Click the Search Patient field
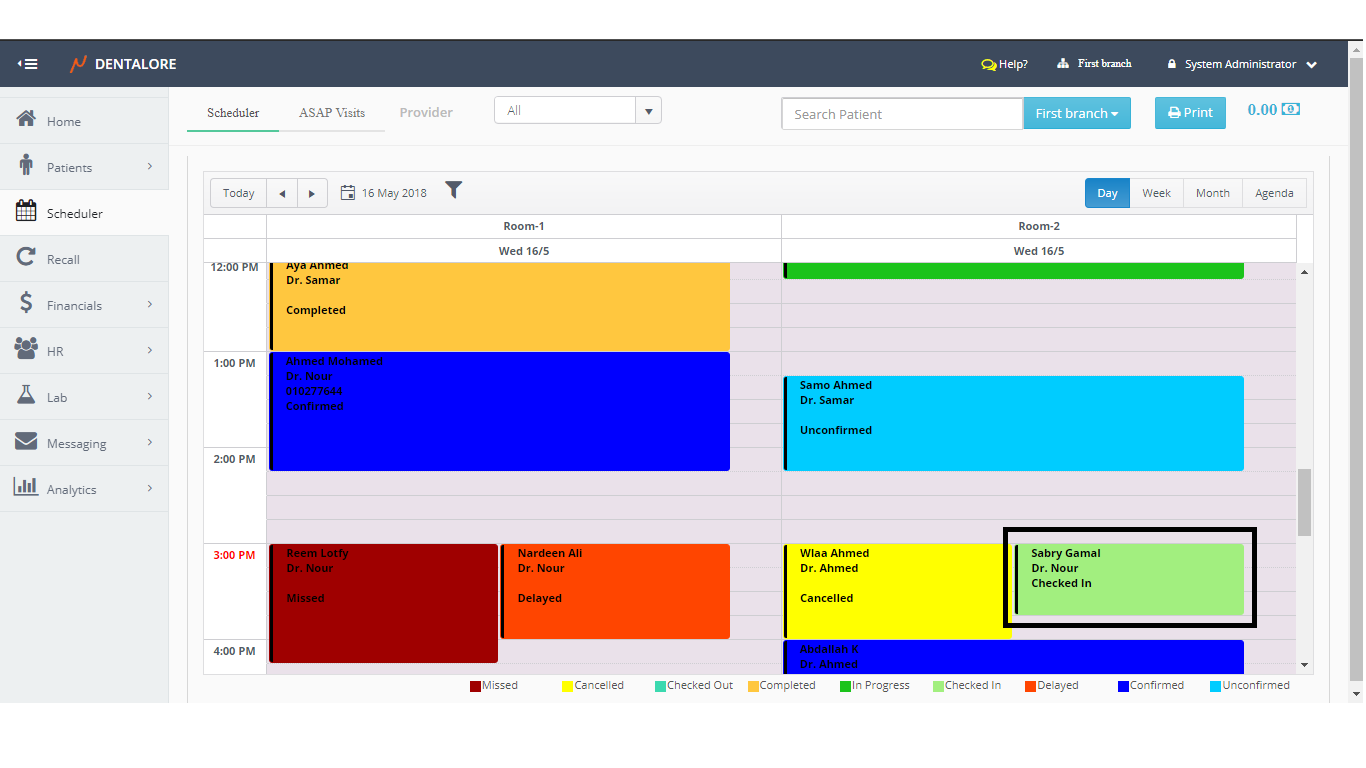 (901, 114)
